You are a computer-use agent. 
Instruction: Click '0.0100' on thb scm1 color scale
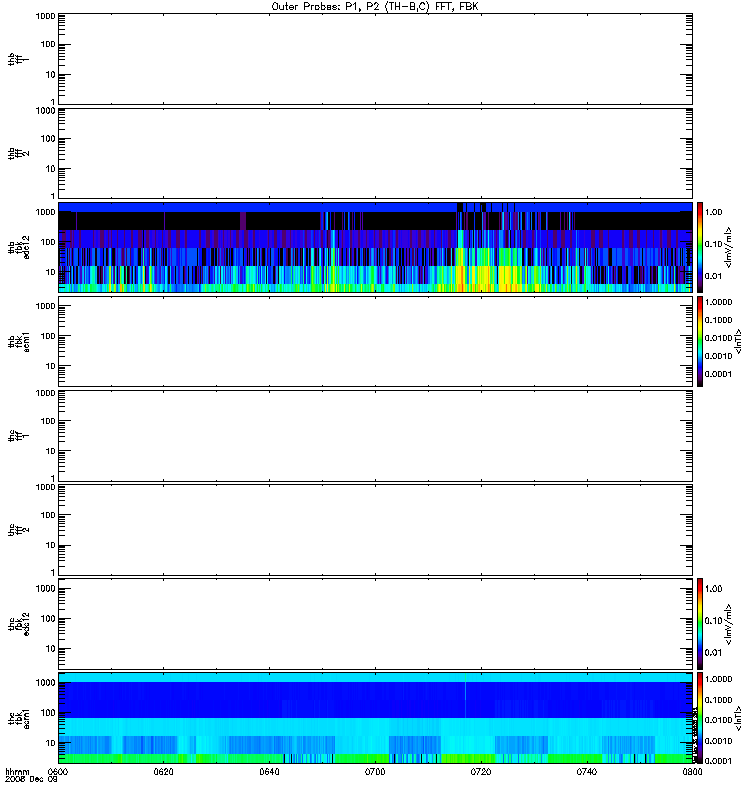pyautogui.click(x=718, y=338)
